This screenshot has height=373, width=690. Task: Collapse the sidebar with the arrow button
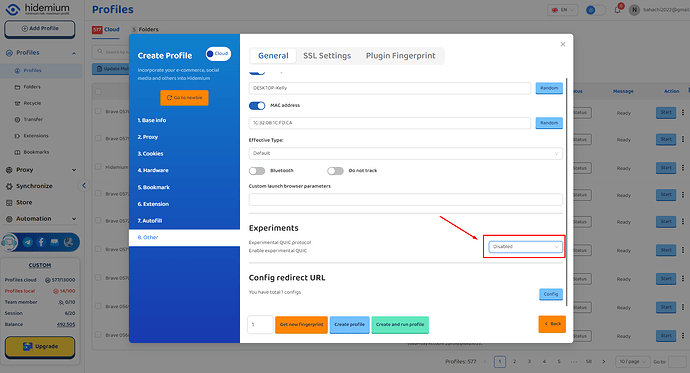pyautogui.click(x=84, y=186)
